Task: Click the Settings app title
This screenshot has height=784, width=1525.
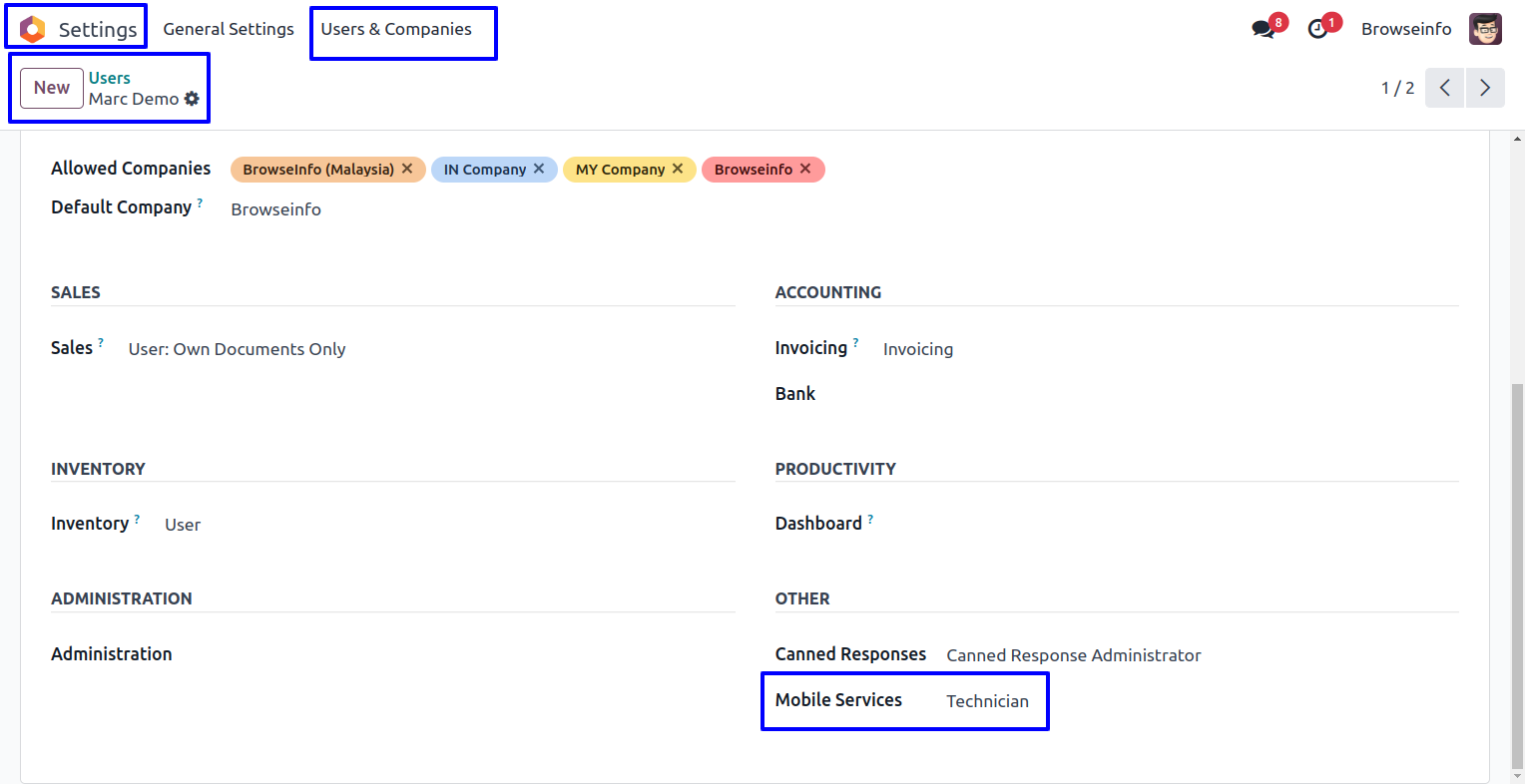Action: (98, 29)
